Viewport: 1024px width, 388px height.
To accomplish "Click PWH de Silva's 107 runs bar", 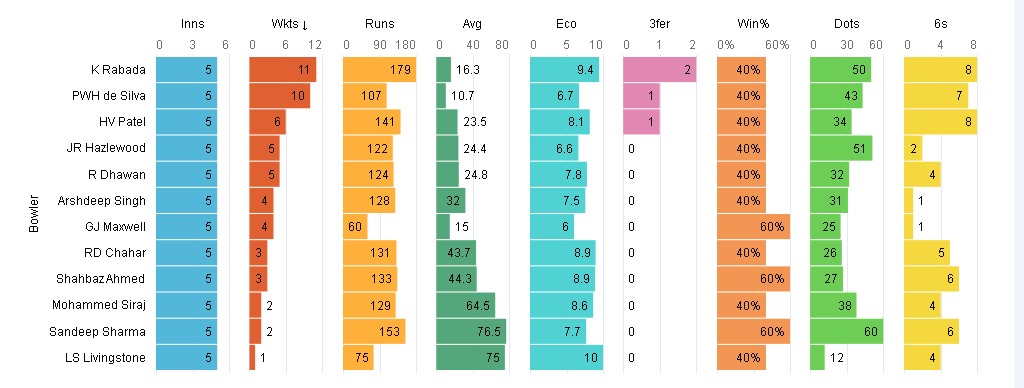I will (364, 96).
